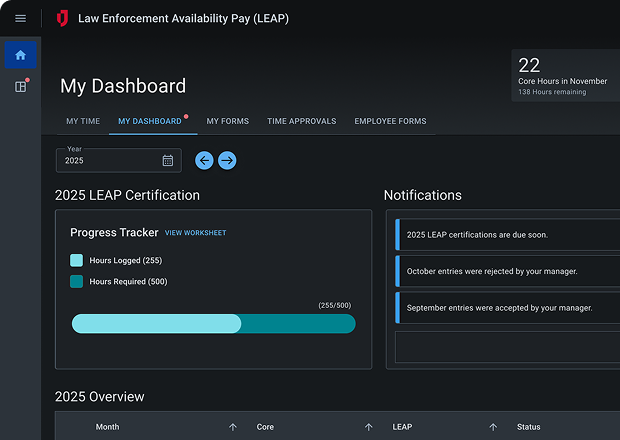Go to next year arrow button
Image resolution: width=620 pixels, height=440 pixels.
(227, 160)
